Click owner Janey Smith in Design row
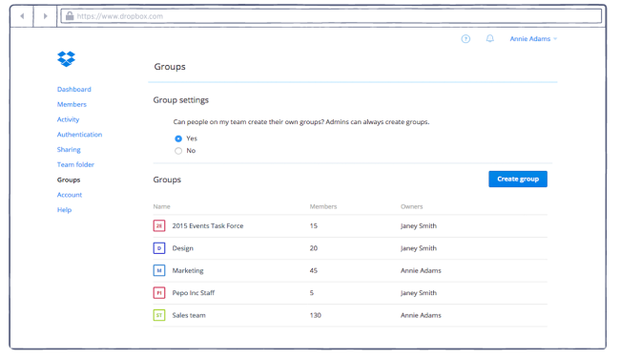The image size is (620, 360). (x=419, y=248)
